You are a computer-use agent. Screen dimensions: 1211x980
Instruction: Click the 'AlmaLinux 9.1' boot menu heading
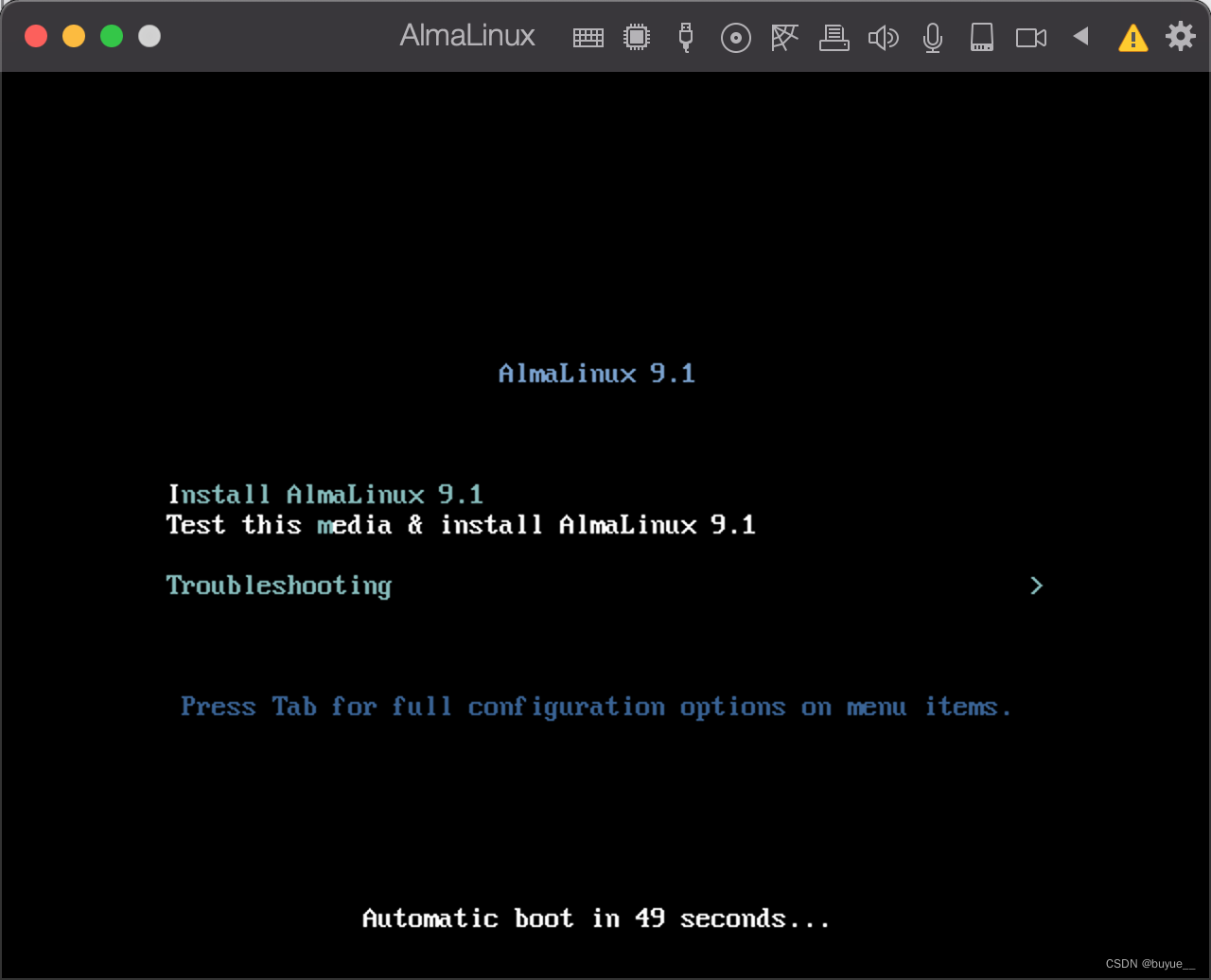coord(597,373)
